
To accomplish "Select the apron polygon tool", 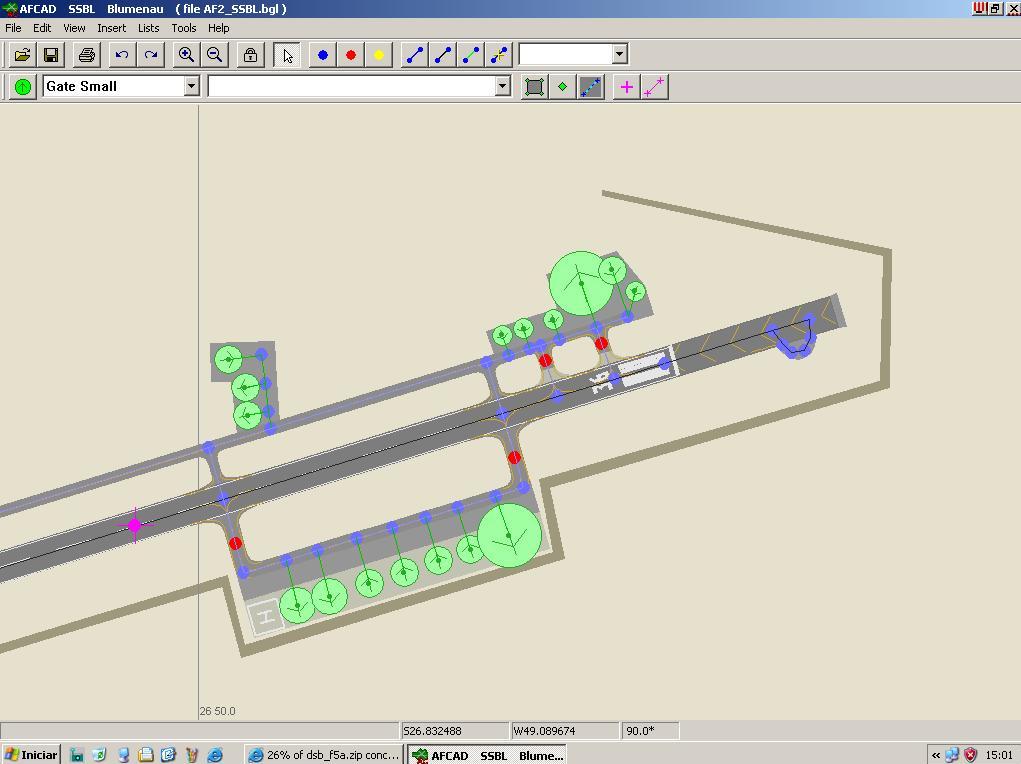I will (x=534, y=87).
